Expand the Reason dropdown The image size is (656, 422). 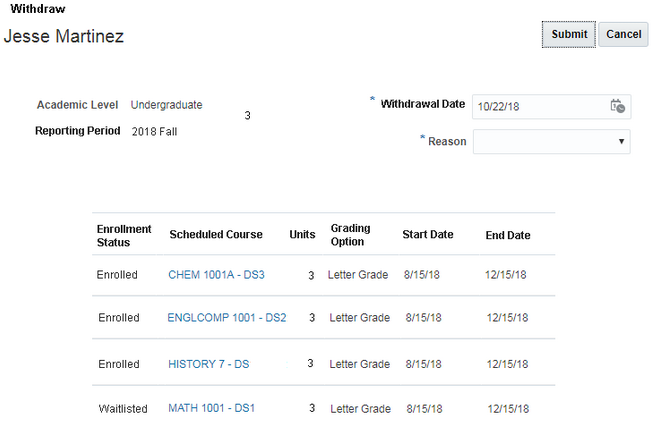click(x=551, y=142)
